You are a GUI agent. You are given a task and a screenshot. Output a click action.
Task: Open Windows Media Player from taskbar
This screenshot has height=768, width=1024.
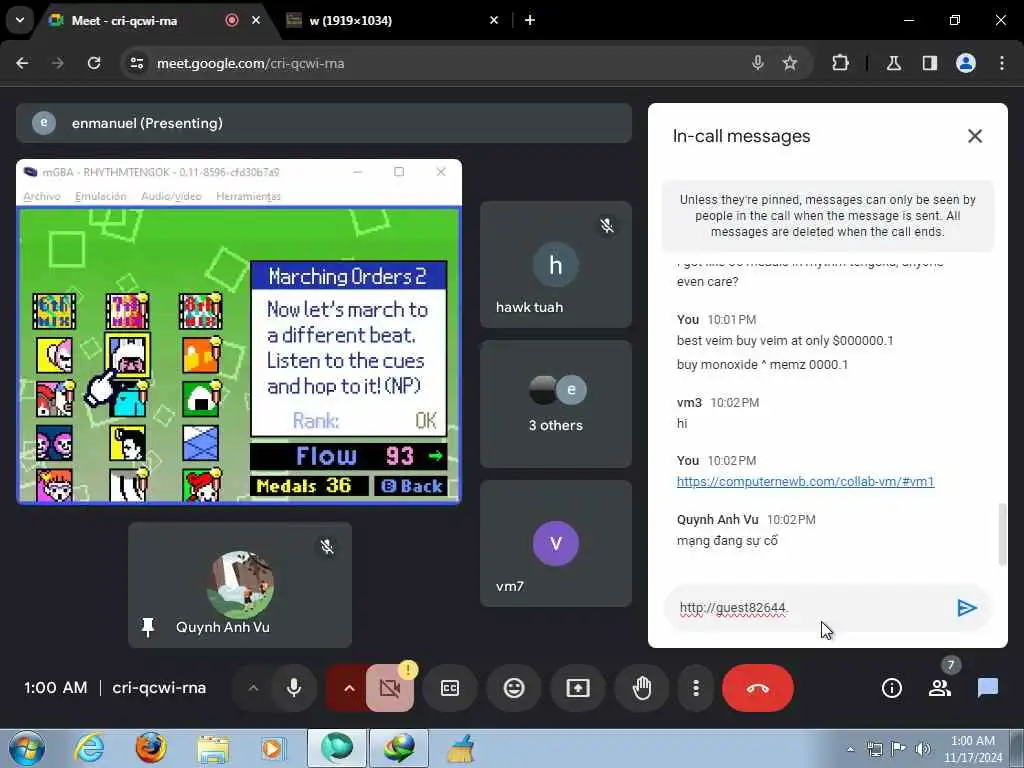click(x=273, y=748)
